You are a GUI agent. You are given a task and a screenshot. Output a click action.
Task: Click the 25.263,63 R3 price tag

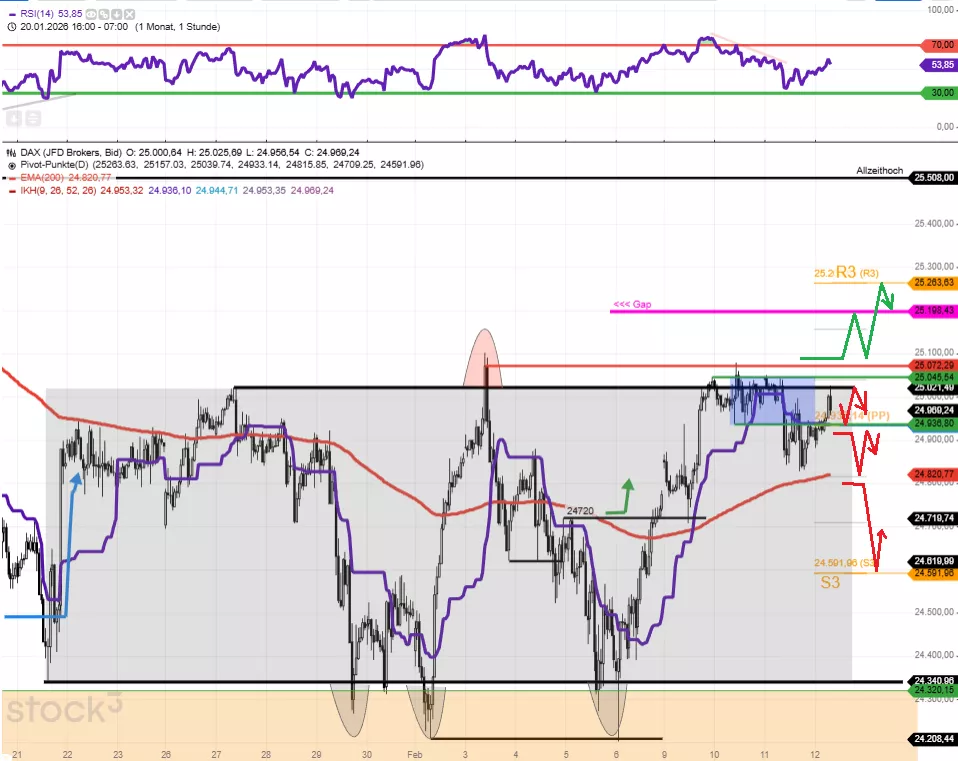pyautogui.click(x=933, y=283)
